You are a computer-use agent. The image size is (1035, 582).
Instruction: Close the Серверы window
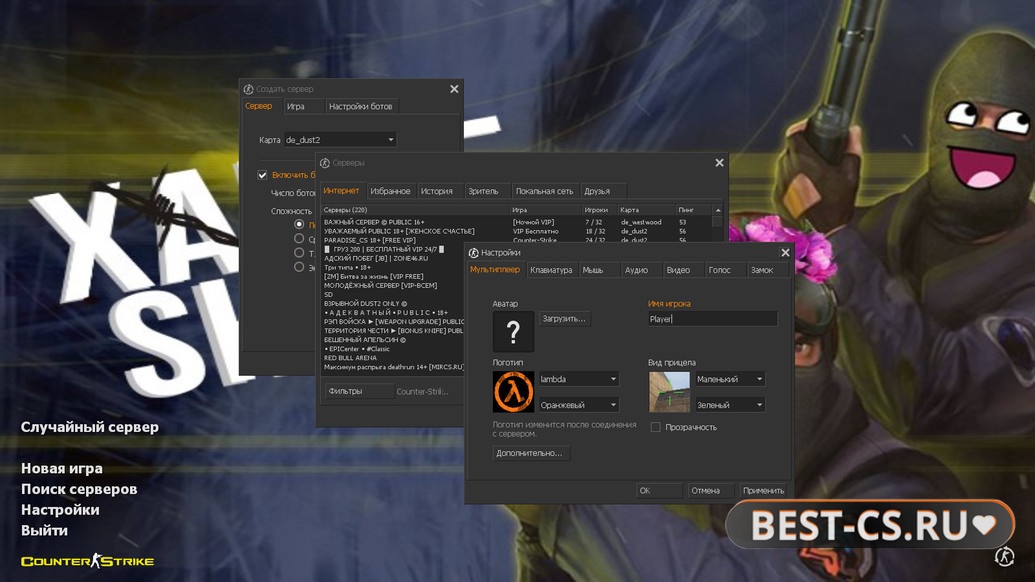719,163
